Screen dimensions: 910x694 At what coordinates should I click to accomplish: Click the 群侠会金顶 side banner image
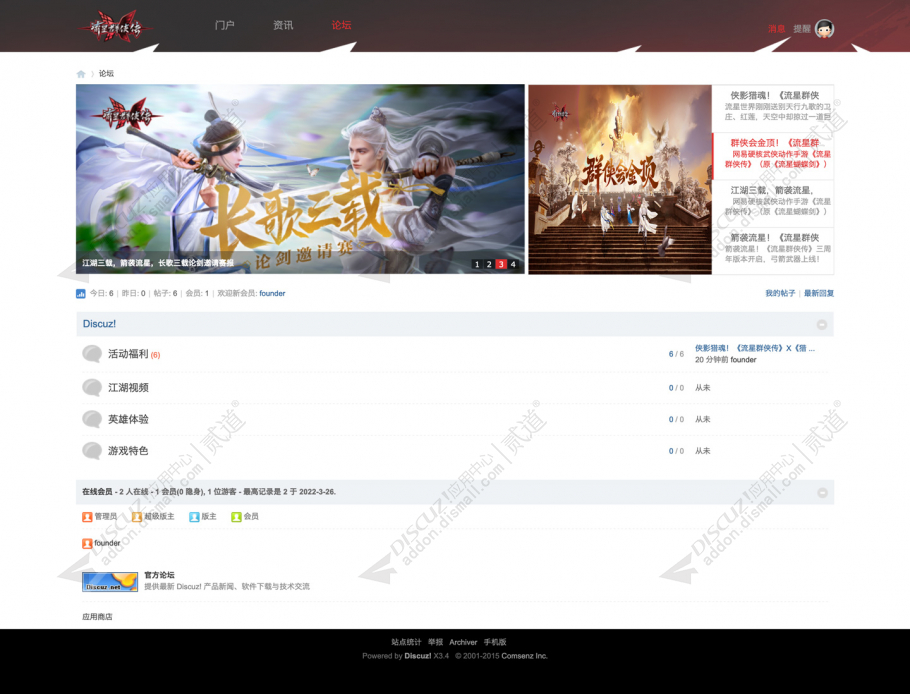click(620, 179)
